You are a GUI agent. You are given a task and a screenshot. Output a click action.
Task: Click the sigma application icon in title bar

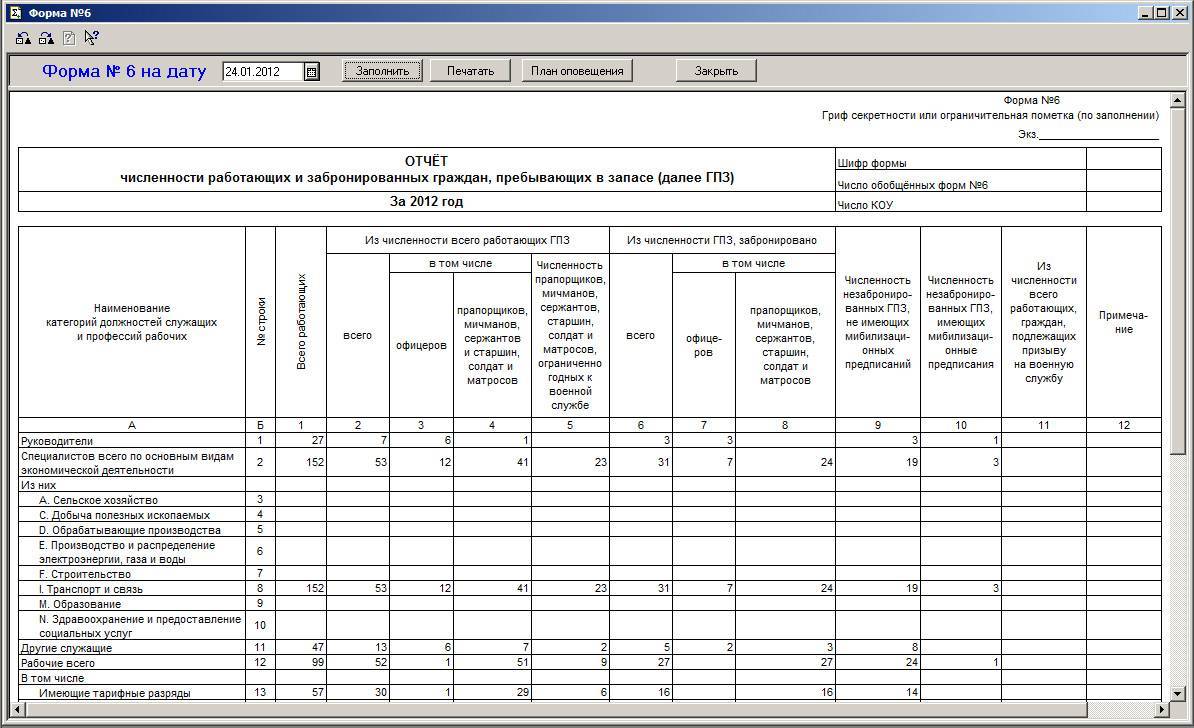point(14,13)
